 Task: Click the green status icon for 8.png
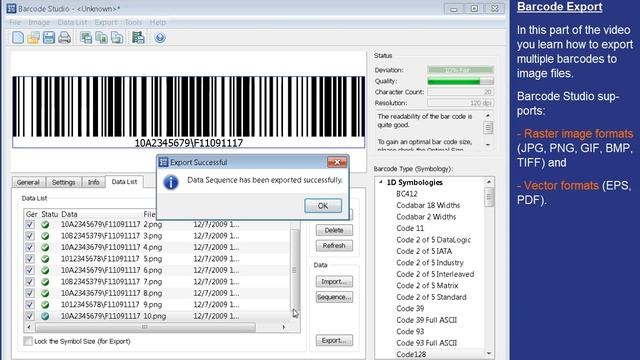(x=45, y=293)
